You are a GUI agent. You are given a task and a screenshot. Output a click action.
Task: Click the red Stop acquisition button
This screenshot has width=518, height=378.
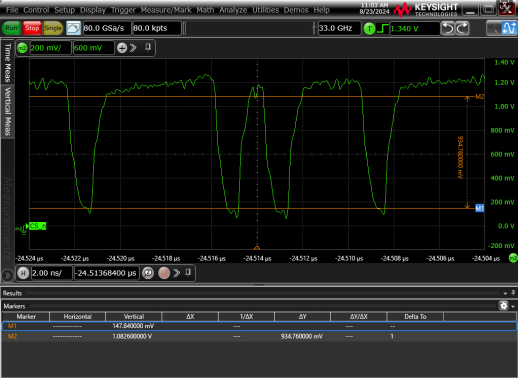(32, 28)
